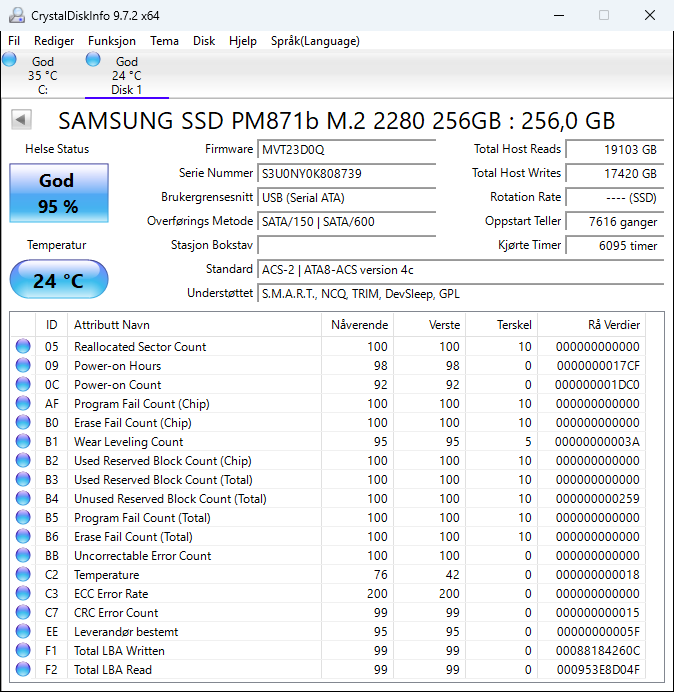Select the Wear Leveling Count attribute name
Viewport: 674px width, 692px height.
128,442
